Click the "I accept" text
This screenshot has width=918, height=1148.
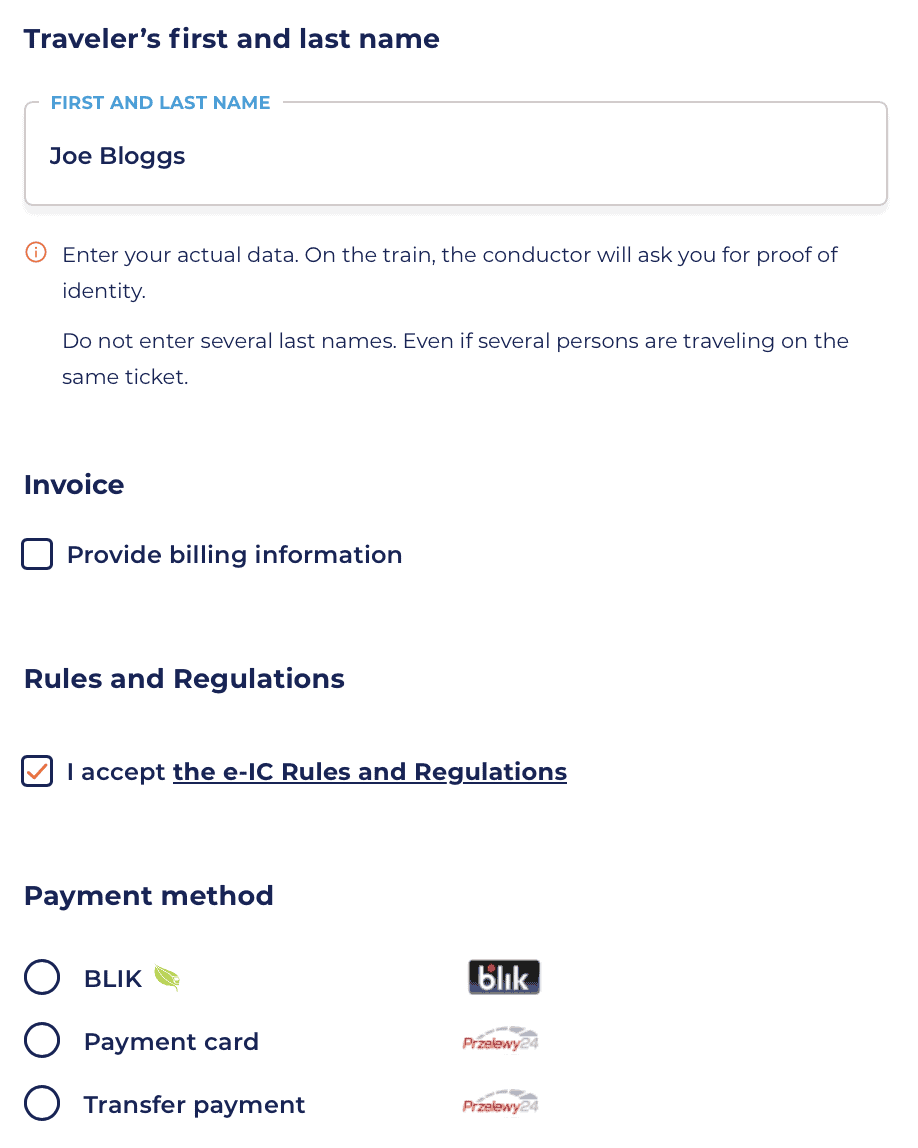[x=116, y=772]
